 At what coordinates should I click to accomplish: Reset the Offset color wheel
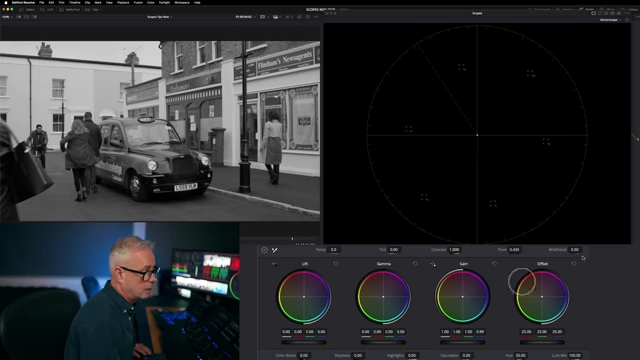[x=573, y=264]
